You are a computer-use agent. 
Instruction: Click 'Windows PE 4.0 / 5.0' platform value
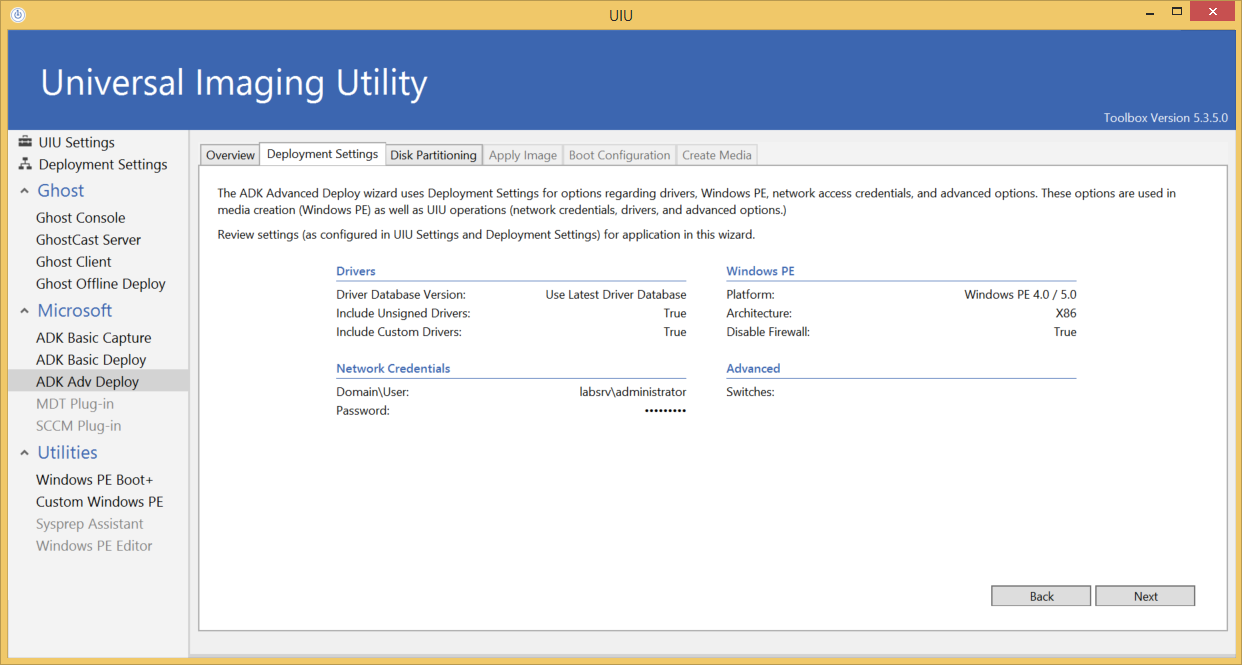[x=1020, y=295]
